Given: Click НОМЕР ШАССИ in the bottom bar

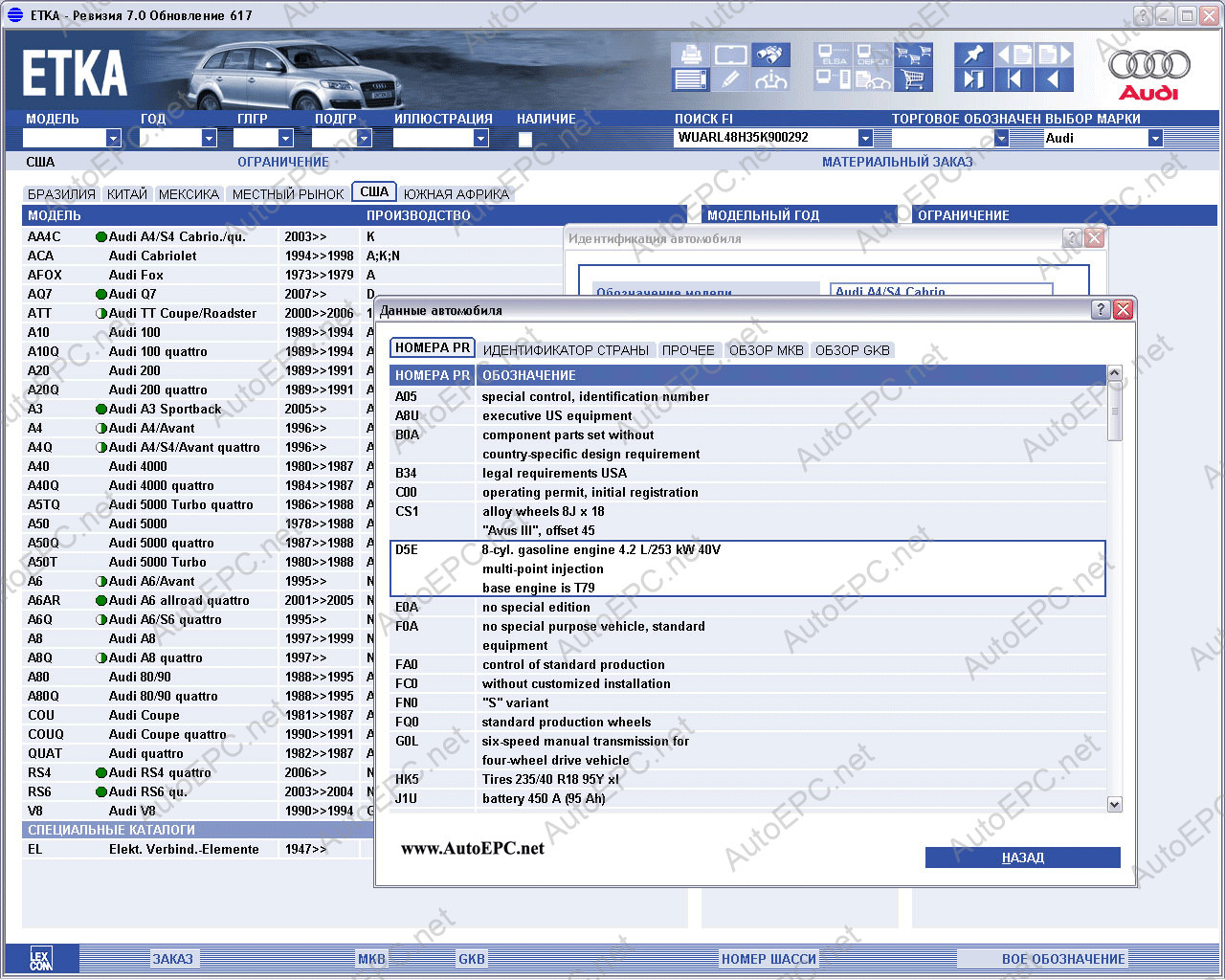Looking at the screenshot, I should [x=768, y=959].
